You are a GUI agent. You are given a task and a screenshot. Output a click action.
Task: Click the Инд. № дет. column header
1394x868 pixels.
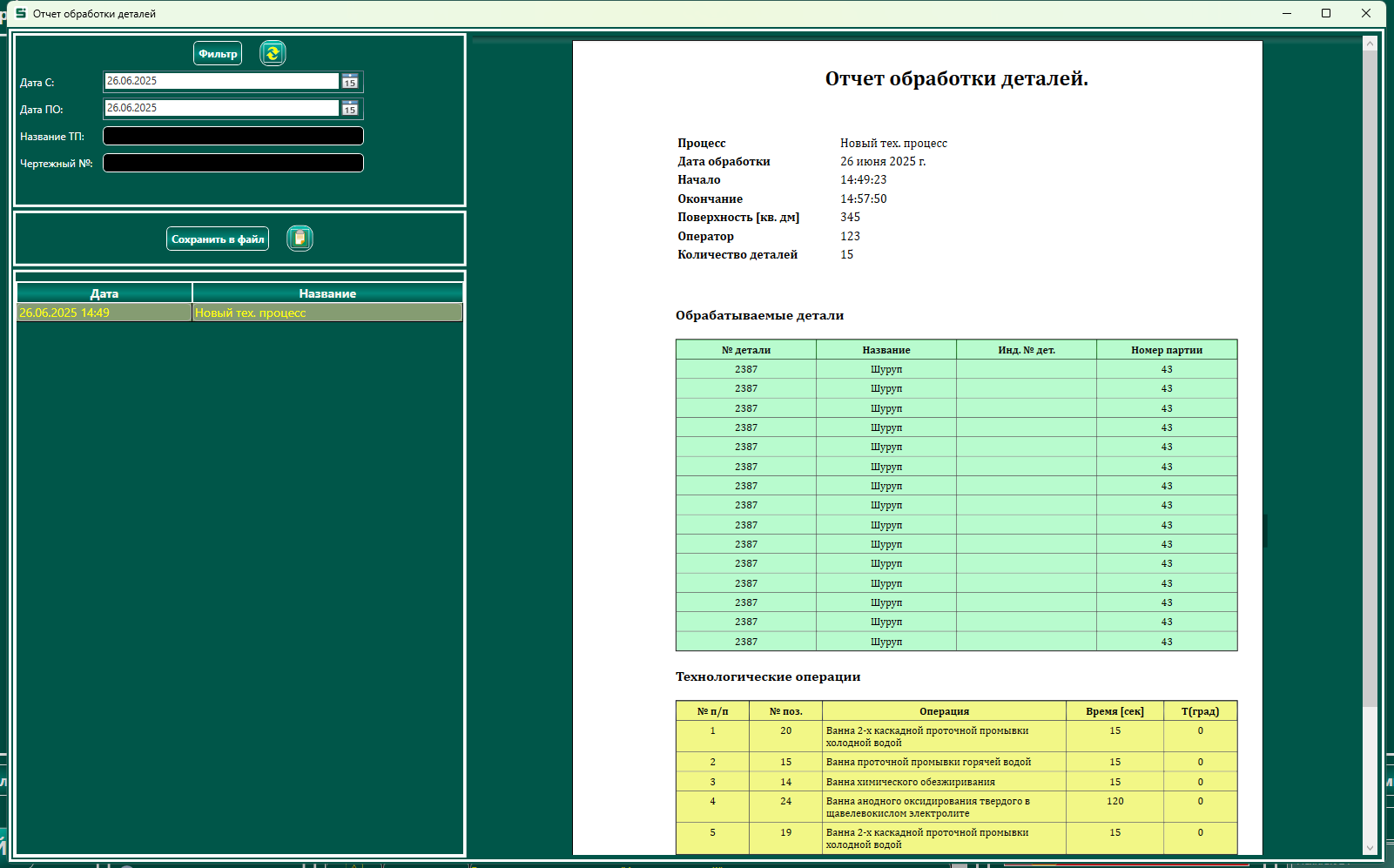1027,350
